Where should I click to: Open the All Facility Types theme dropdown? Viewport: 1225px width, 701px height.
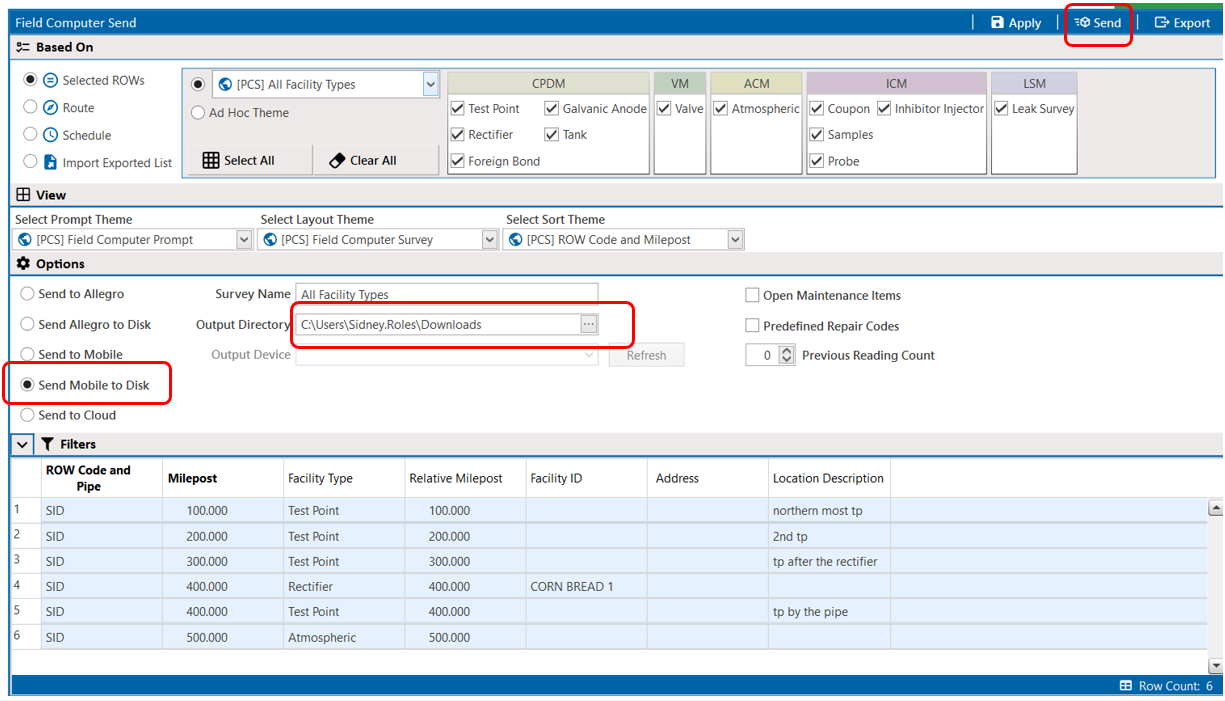pos(431,85)
